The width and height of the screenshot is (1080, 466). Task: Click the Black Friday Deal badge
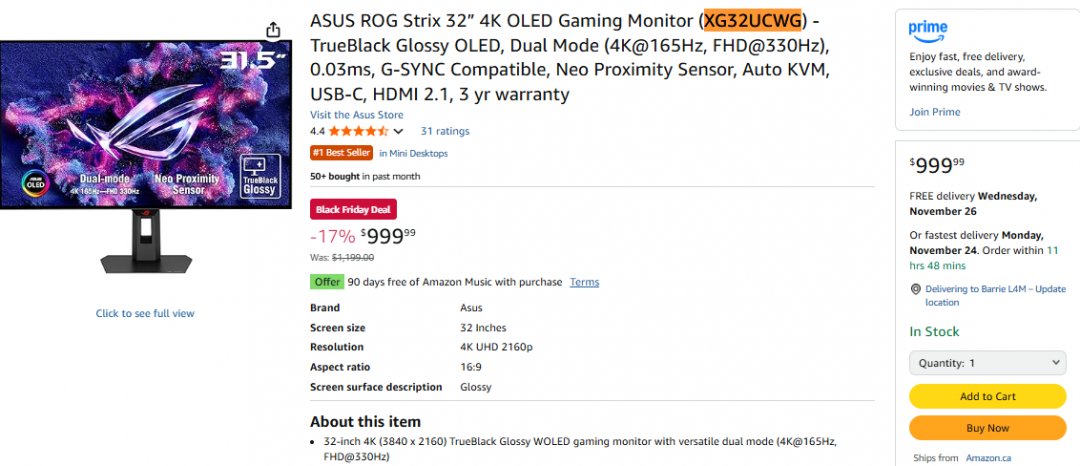(x=353, y=209)
